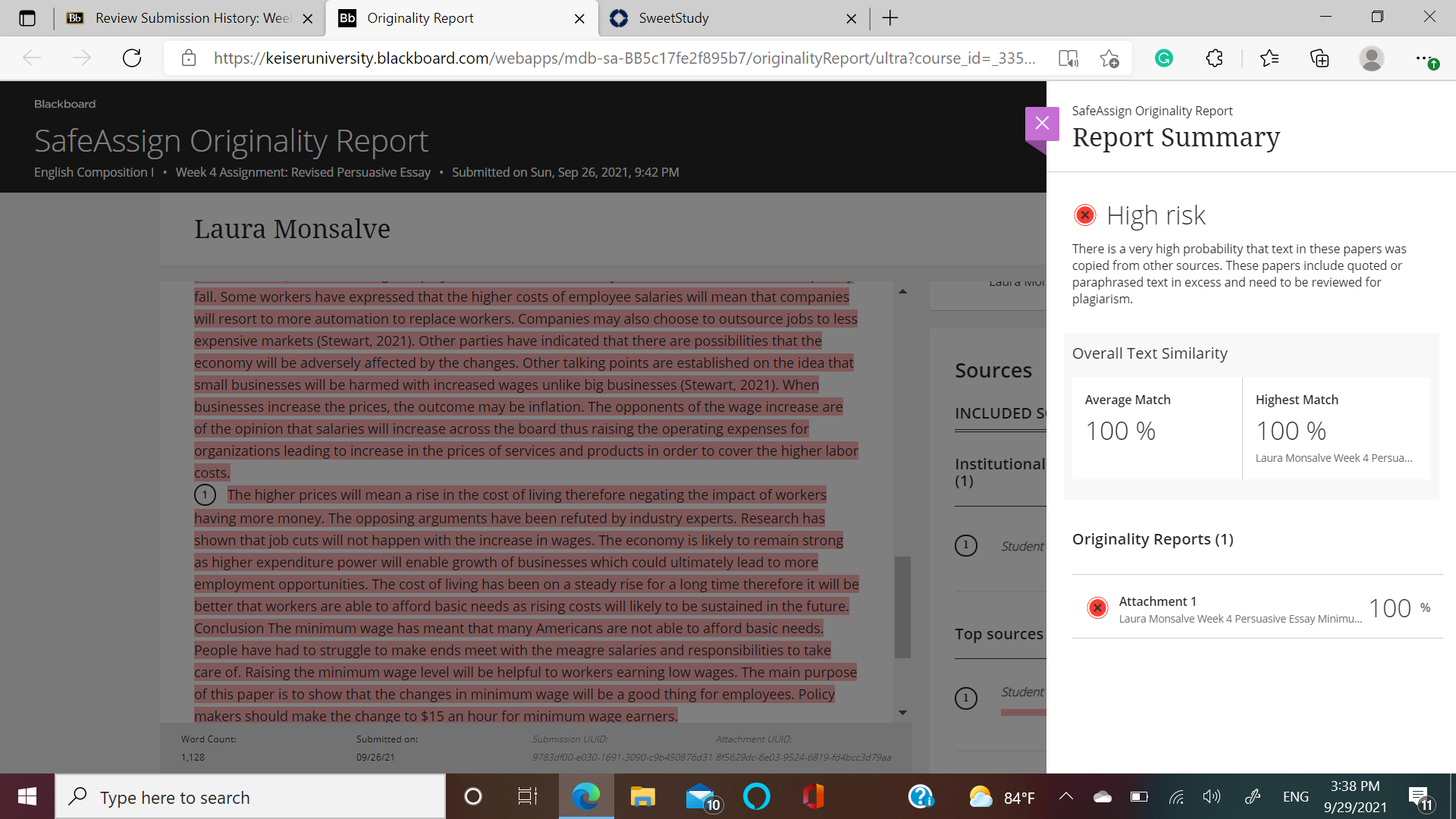Open browser Settings and more menu
The image size is (1456, 819).
tap(1425, 58)
